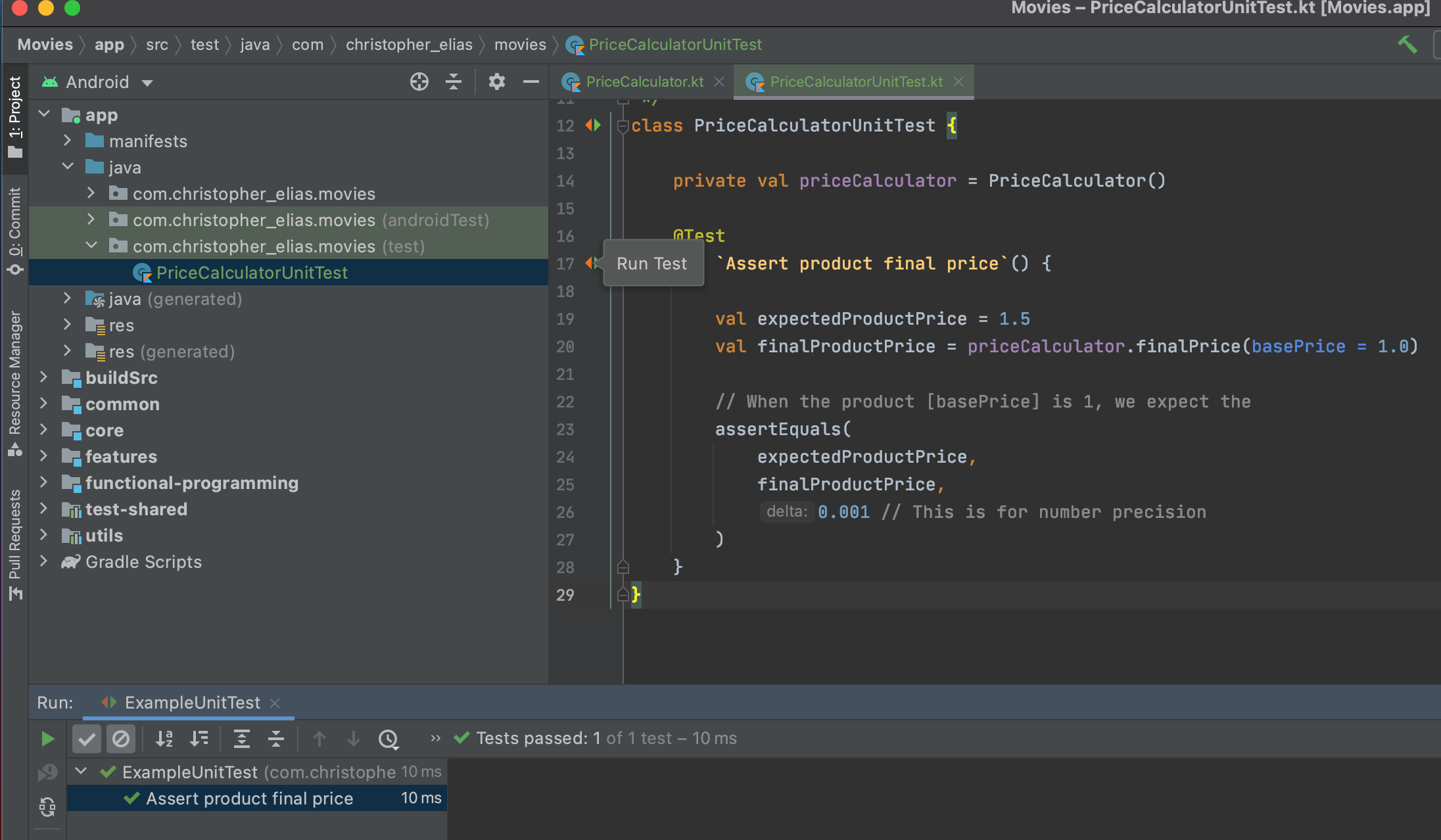Click the Sort Alphabetically icon in Run panel
This screenshot has height=840, width=1441.
[164, 739]
